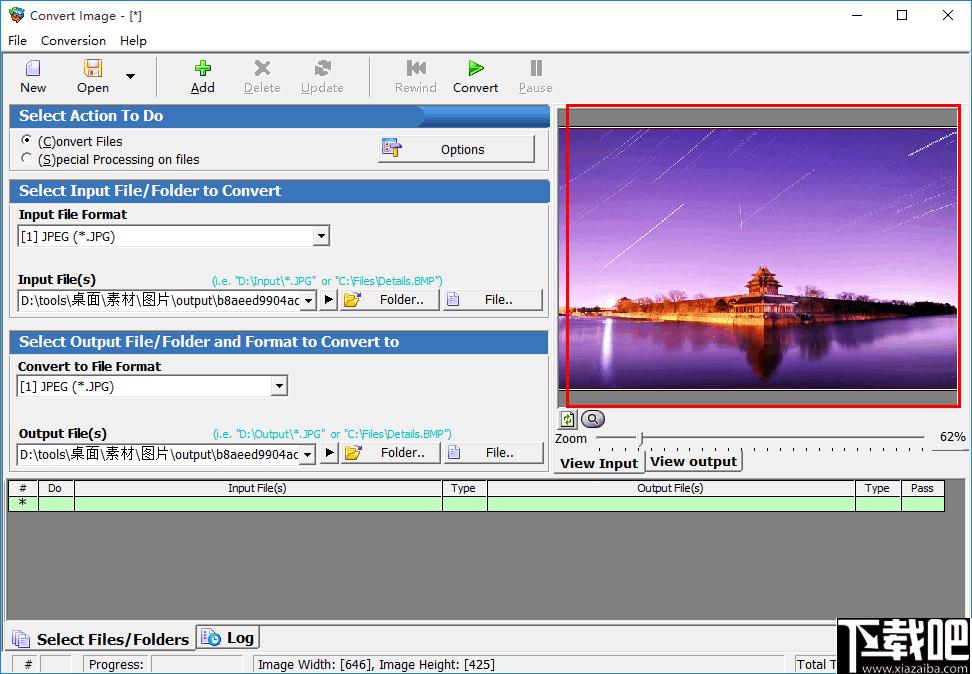The height and width of the screenshot is (674, 972).
Task: Switch to the View Input tab
Action: point(599,463)
